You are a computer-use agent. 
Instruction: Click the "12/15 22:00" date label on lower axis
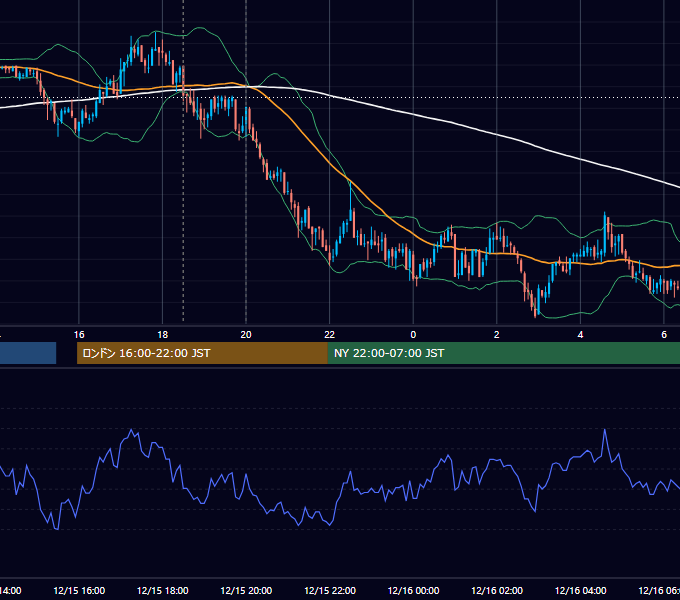tap(330, 590)
